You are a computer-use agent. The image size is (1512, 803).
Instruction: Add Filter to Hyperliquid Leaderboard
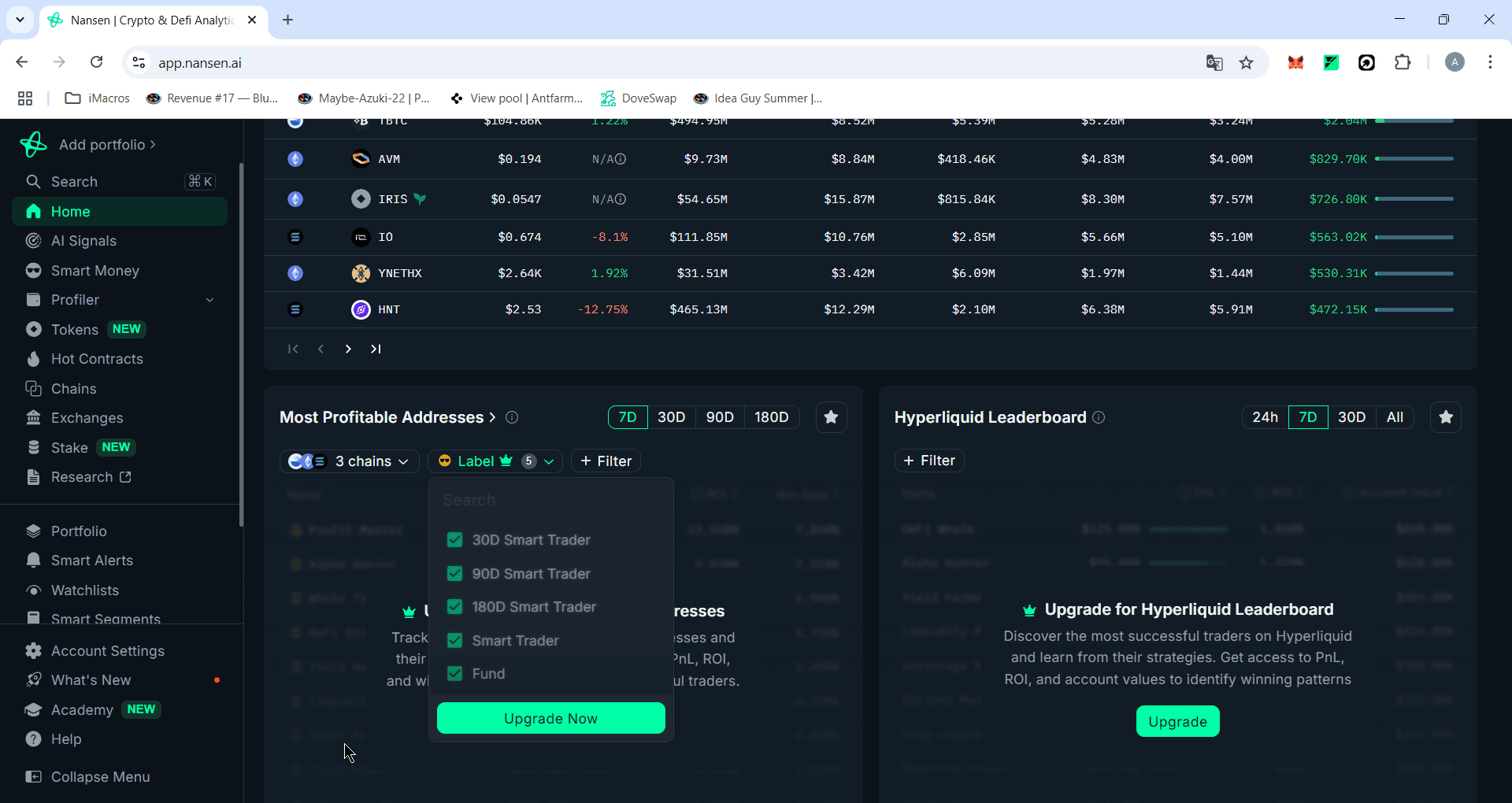tap(929, 461)
